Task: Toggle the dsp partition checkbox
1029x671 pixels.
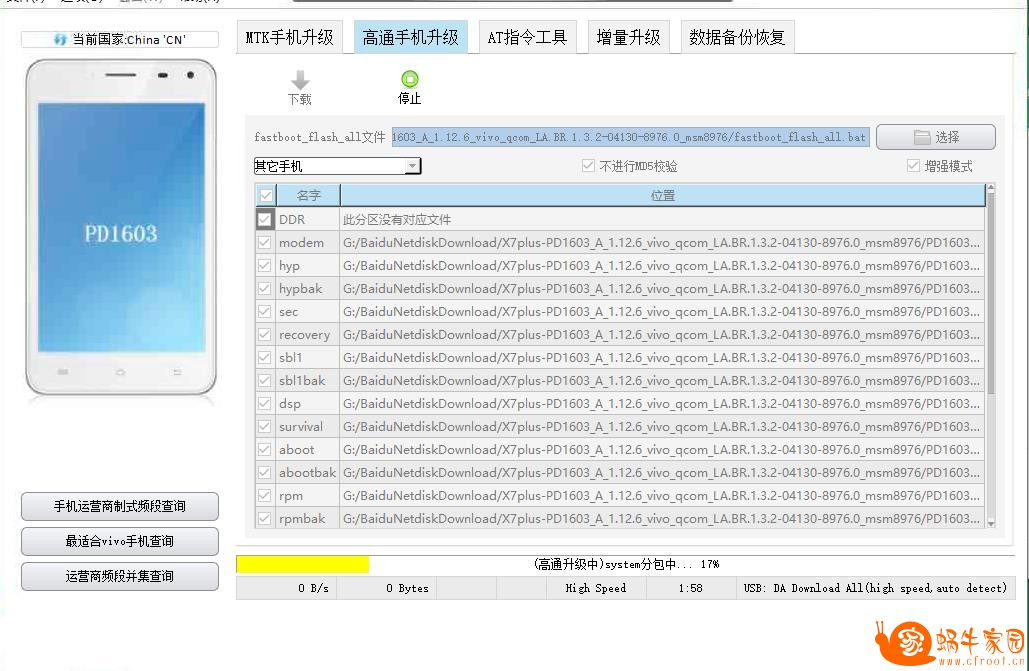Action: click(x=264, y=403)
